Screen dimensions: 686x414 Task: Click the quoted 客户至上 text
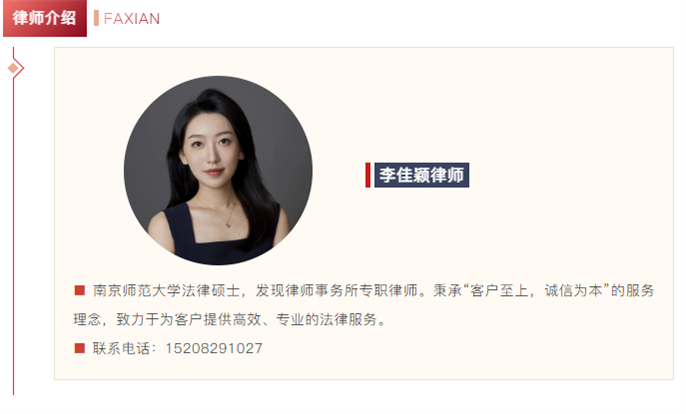point(499,291)
